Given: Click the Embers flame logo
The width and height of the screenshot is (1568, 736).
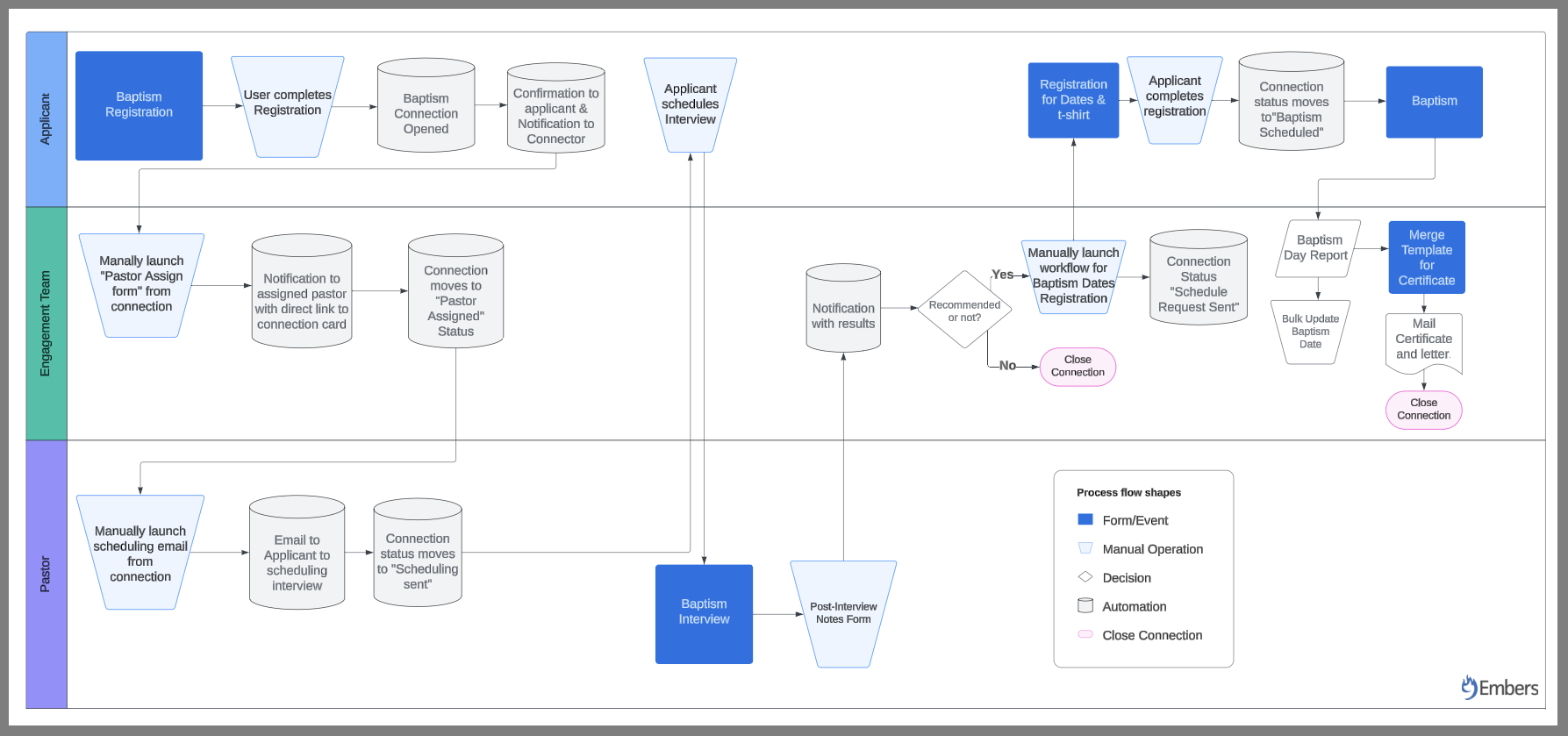Looking at the screenshot, I should coord(1468,687).
